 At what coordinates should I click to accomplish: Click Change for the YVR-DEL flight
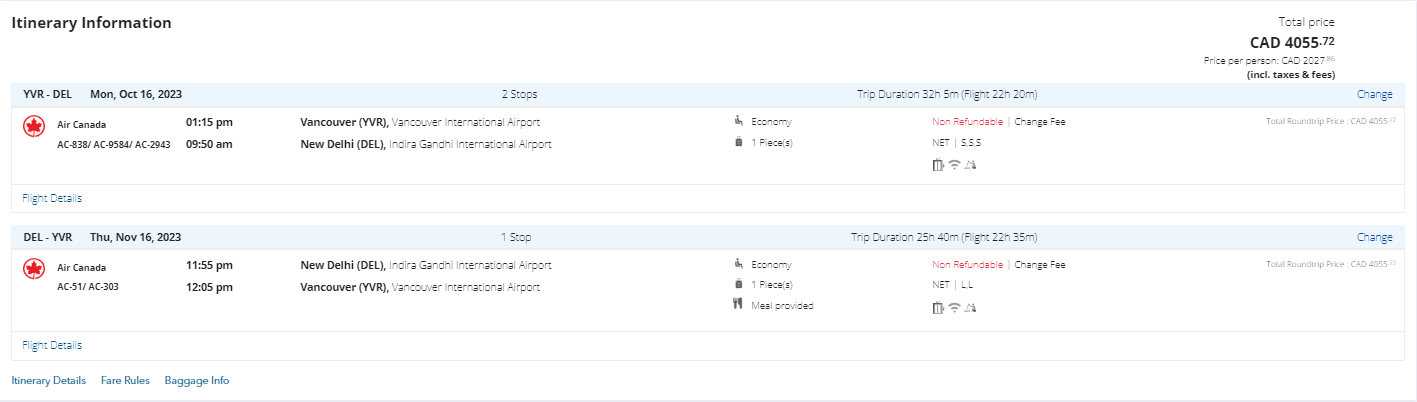click(1374, 95)
